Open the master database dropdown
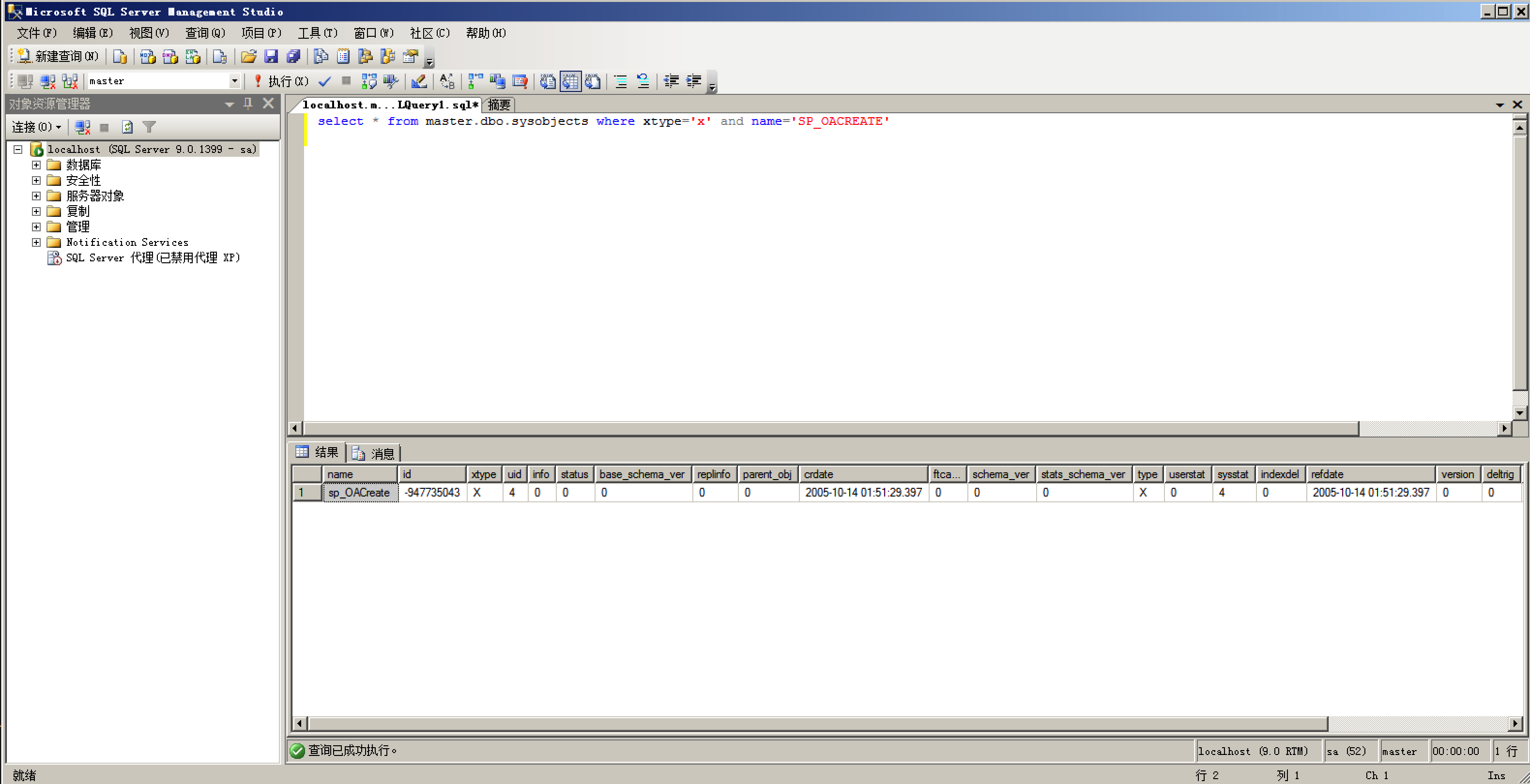The image size is (1530, 784). pyautogui.click(x=235, y=81)
